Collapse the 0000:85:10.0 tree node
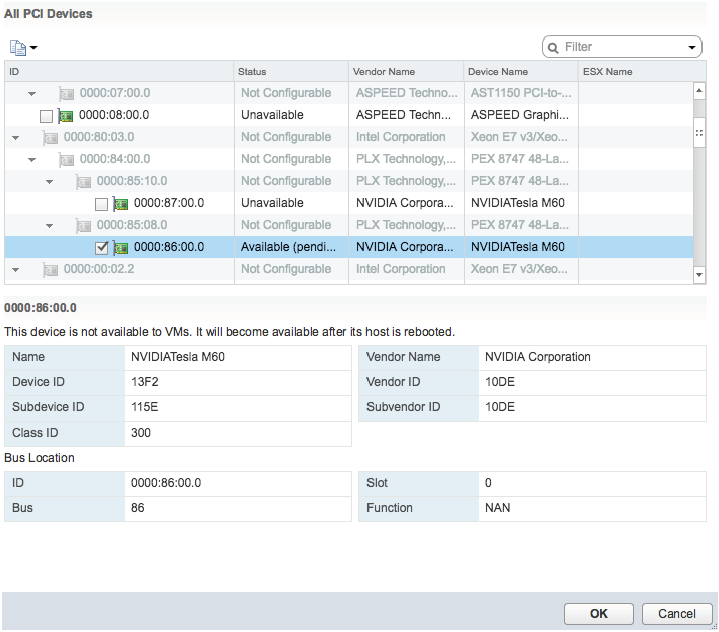This screenshot has width=719, height=632. pyautogui.click(x=49, y=182)
